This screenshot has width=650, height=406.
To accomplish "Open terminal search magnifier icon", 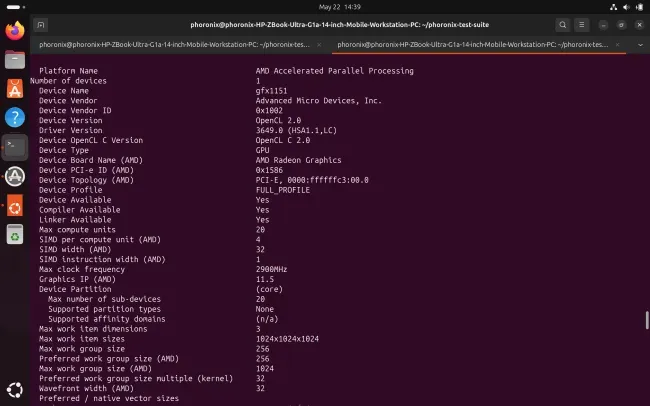I will [563, 25].
